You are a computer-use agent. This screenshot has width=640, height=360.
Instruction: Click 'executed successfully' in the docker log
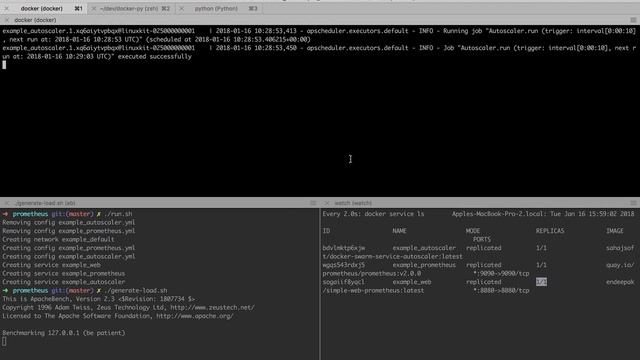(x=154, y=56)
